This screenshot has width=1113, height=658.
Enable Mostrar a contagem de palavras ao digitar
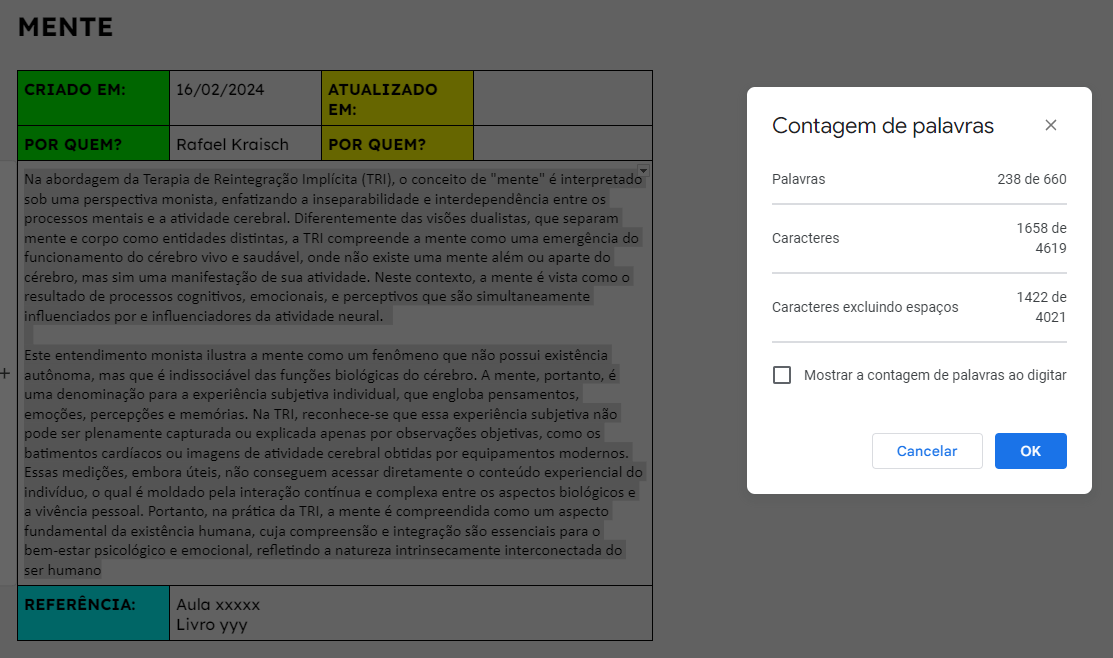click(x=782, y=375)
